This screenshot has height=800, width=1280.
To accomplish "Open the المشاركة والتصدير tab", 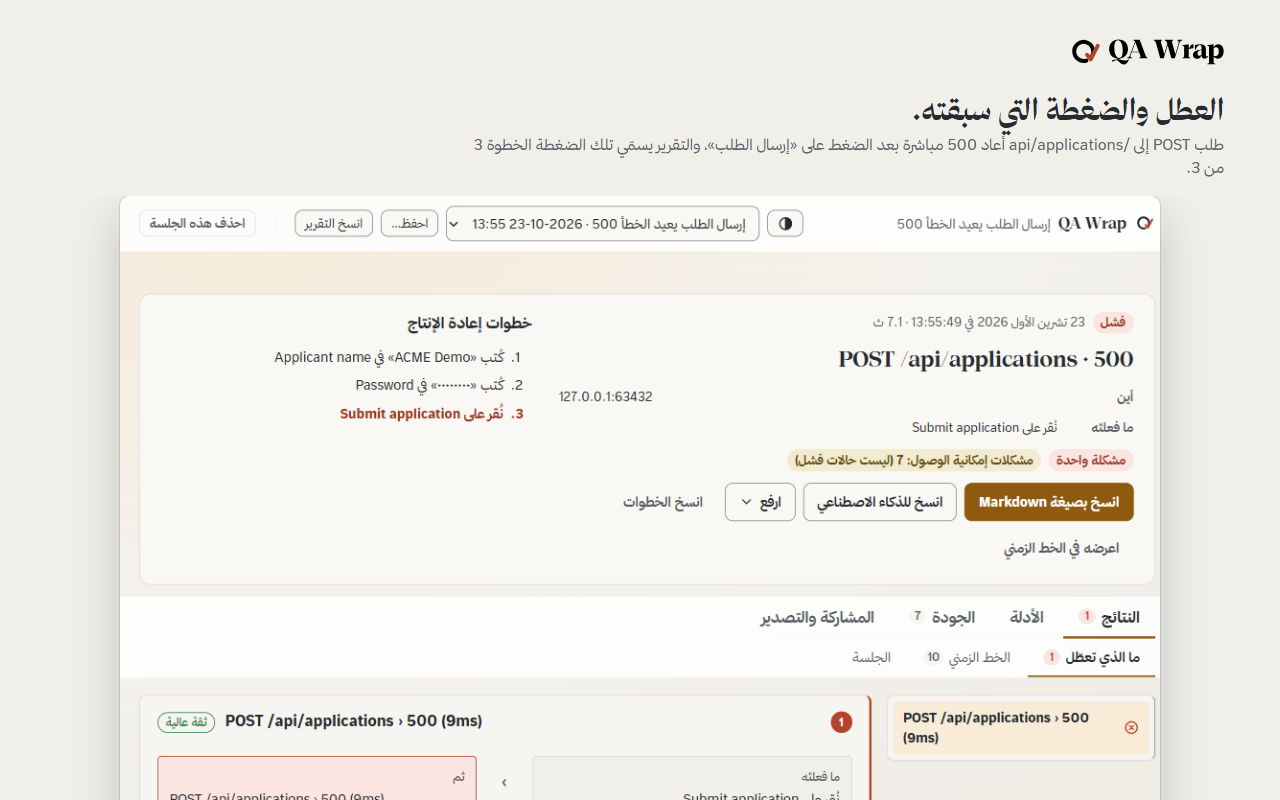I will pos(817,617).
